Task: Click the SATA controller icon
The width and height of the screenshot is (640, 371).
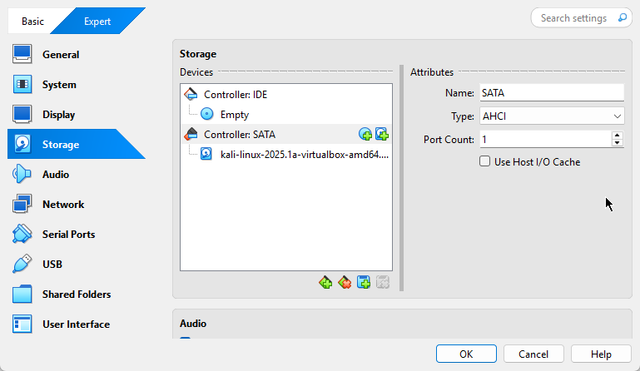Action: point(191,134)
